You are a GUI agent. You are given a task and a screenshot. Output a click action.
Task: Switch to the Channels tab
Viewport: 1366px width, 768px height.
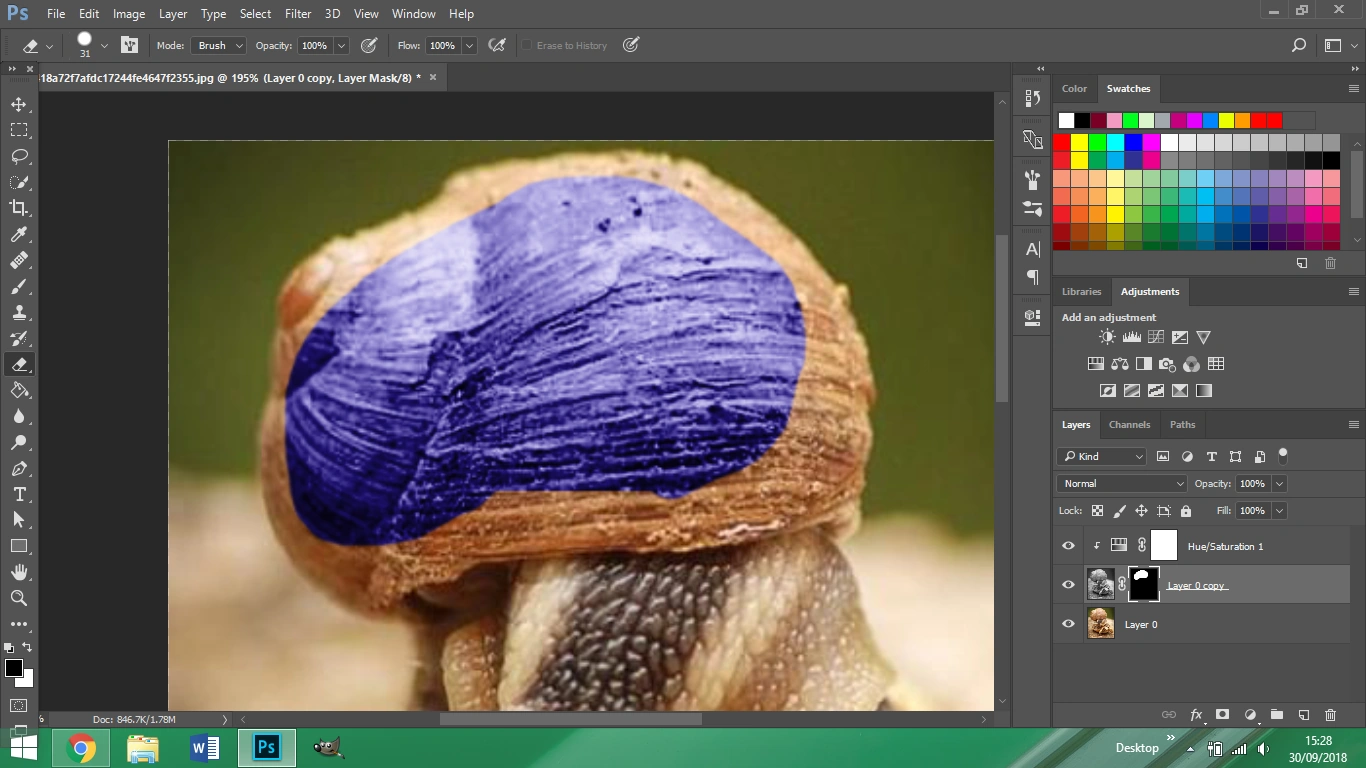(1129, 425)
